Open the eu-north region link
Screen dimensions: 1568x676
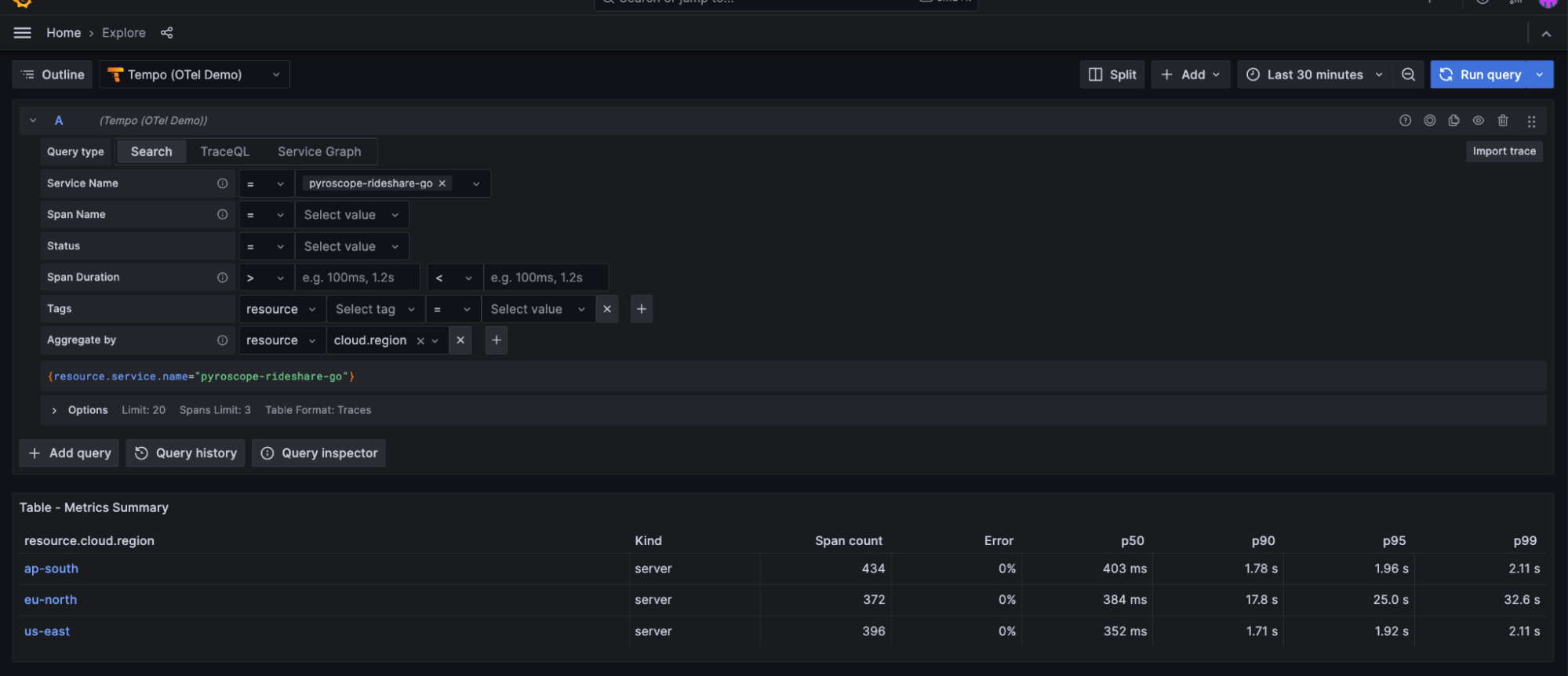click(x=50, y=600)
